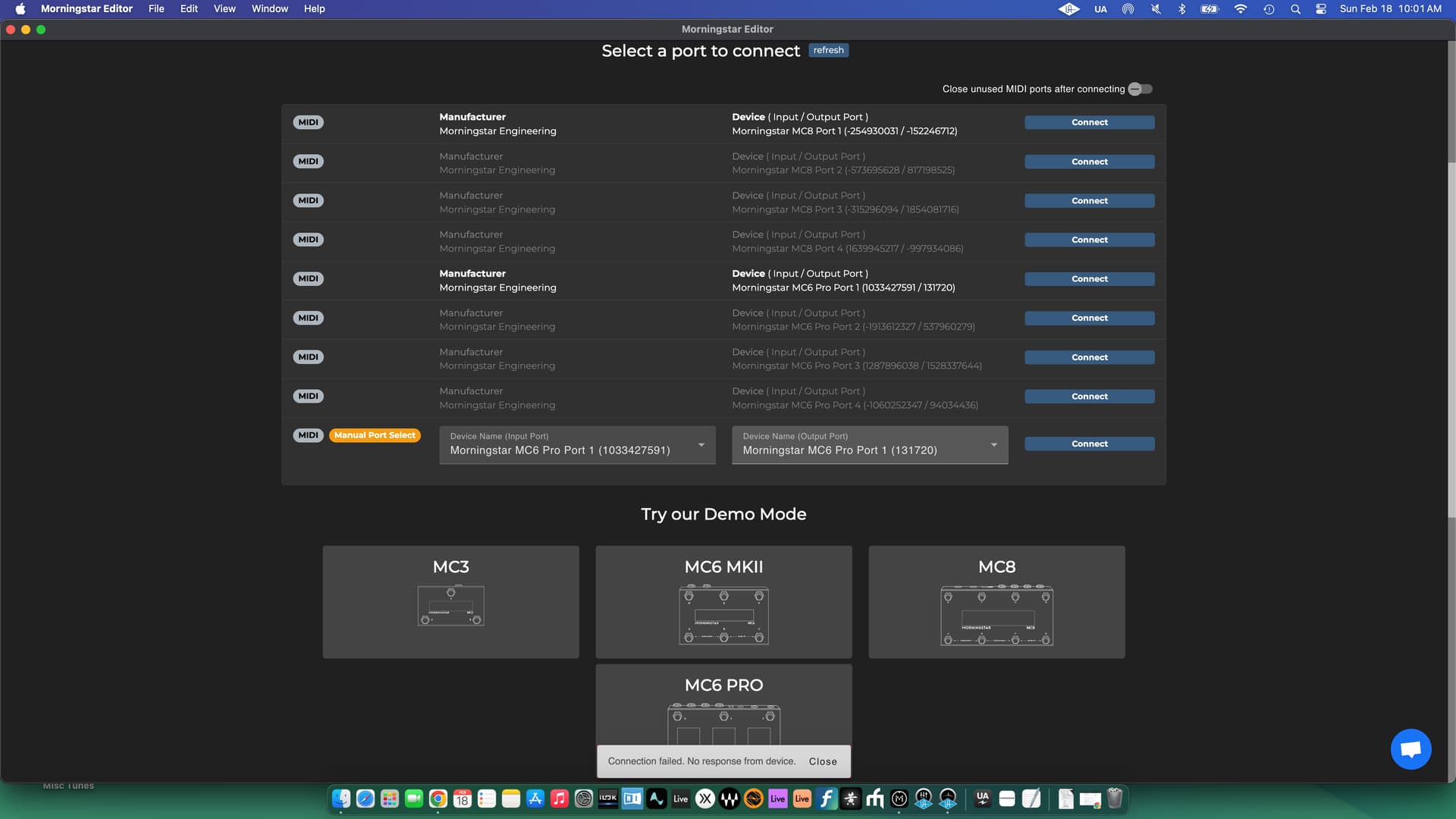Click the MIDI badge on MC6 Pro Port 1 row
The width and height of the screenshot is (1456, 819).
click(308, 279)
